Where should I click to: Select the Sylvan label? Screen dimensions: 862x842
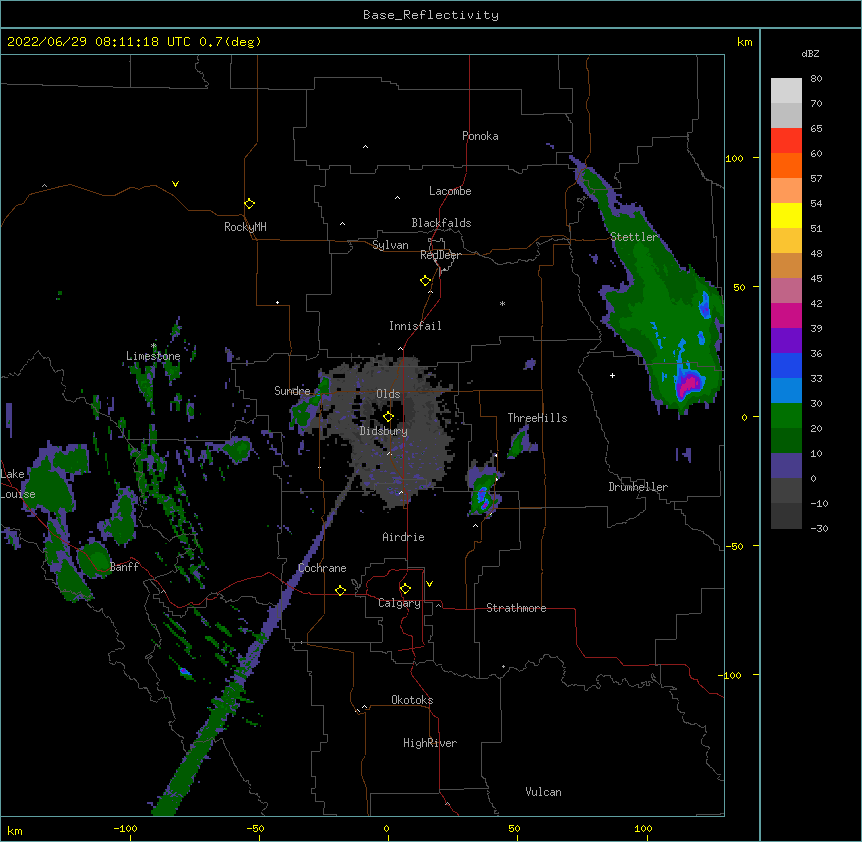390,245
